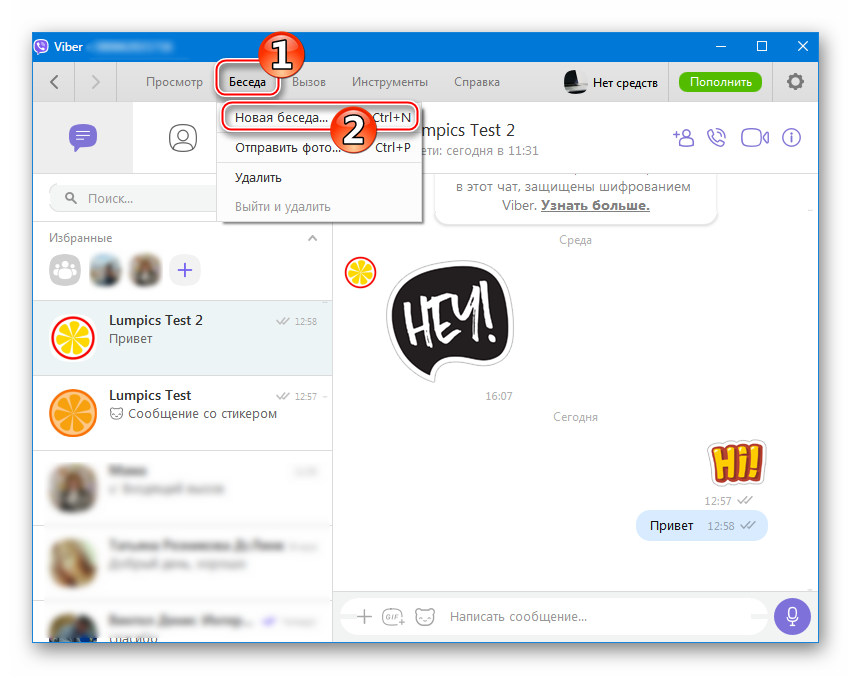Collapse the Избранные favorites section

tap(313, 238)
